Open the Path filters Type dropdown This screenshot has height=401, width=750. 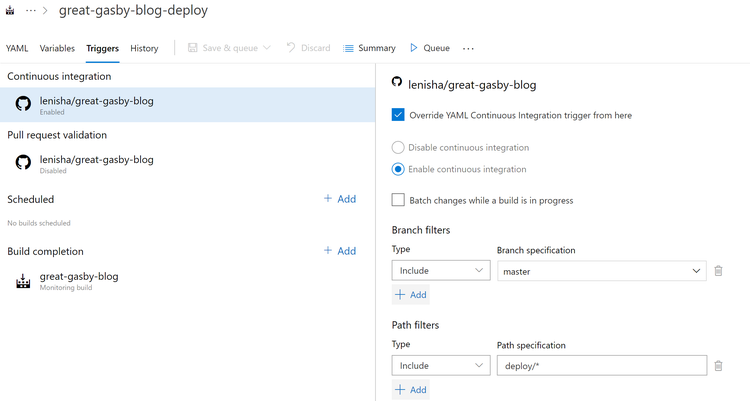pos(441,366)
